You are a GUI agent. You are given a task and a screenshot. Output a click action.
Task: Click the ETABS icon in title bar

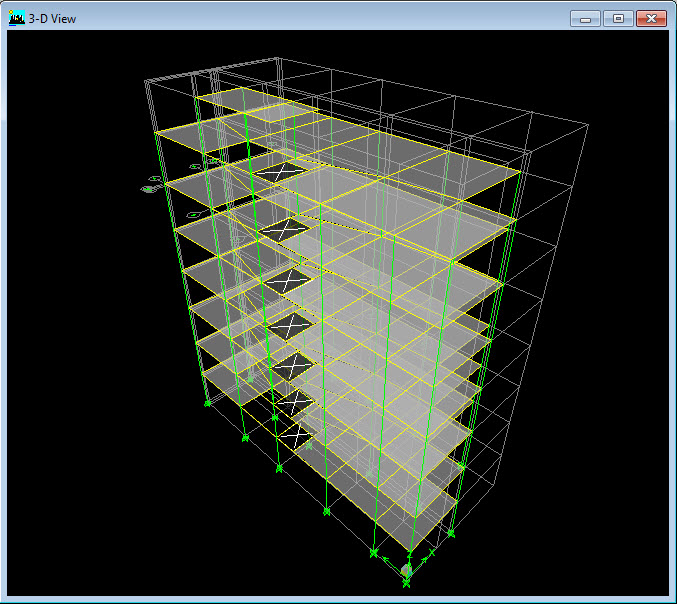pyautogui.click(x=17, y=18)
